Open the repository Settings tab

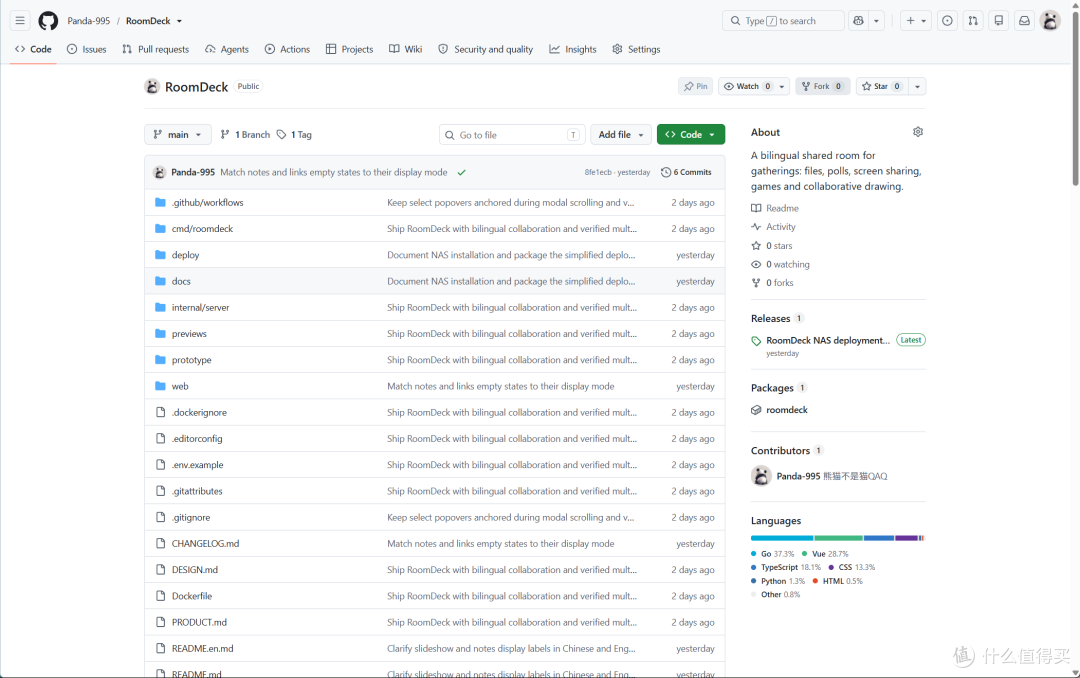click(x=636, y=49)
